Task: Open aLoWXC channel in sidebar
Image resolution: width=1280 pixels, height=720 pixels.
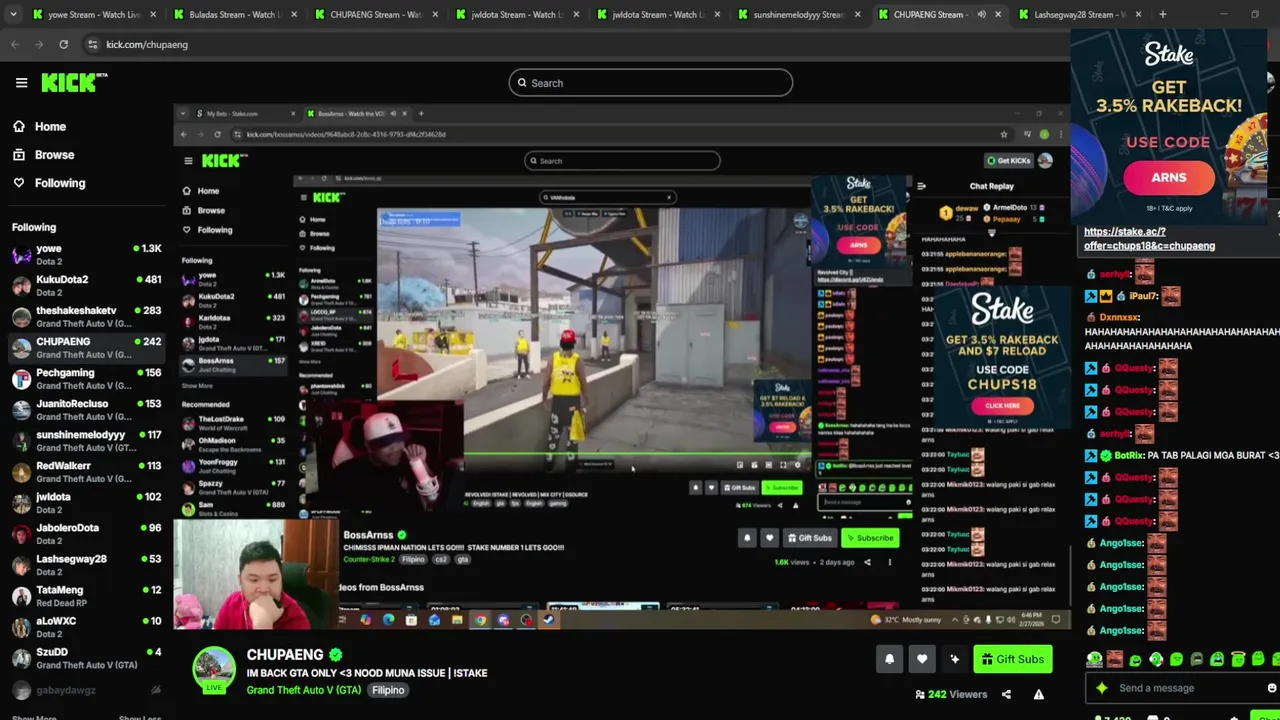Action: coord(86,626)
